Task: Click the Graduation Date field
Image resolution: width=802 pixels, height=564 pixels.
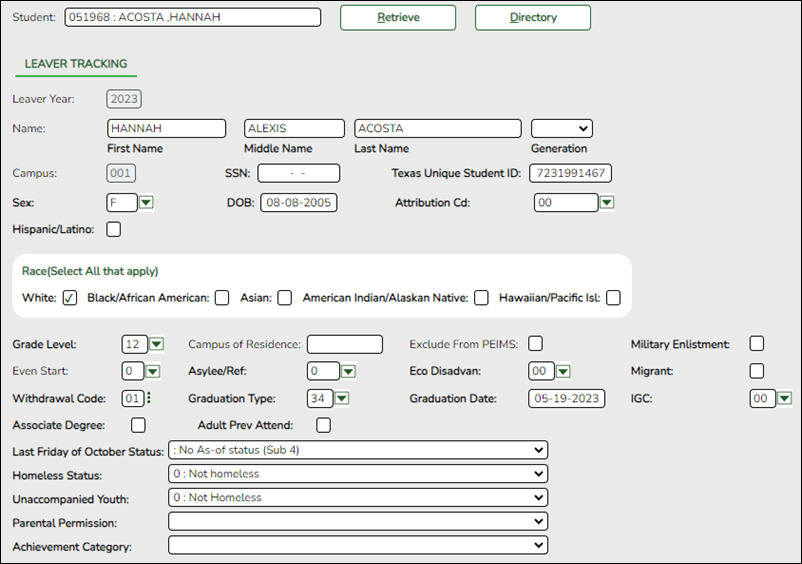Action: point(567,398)
